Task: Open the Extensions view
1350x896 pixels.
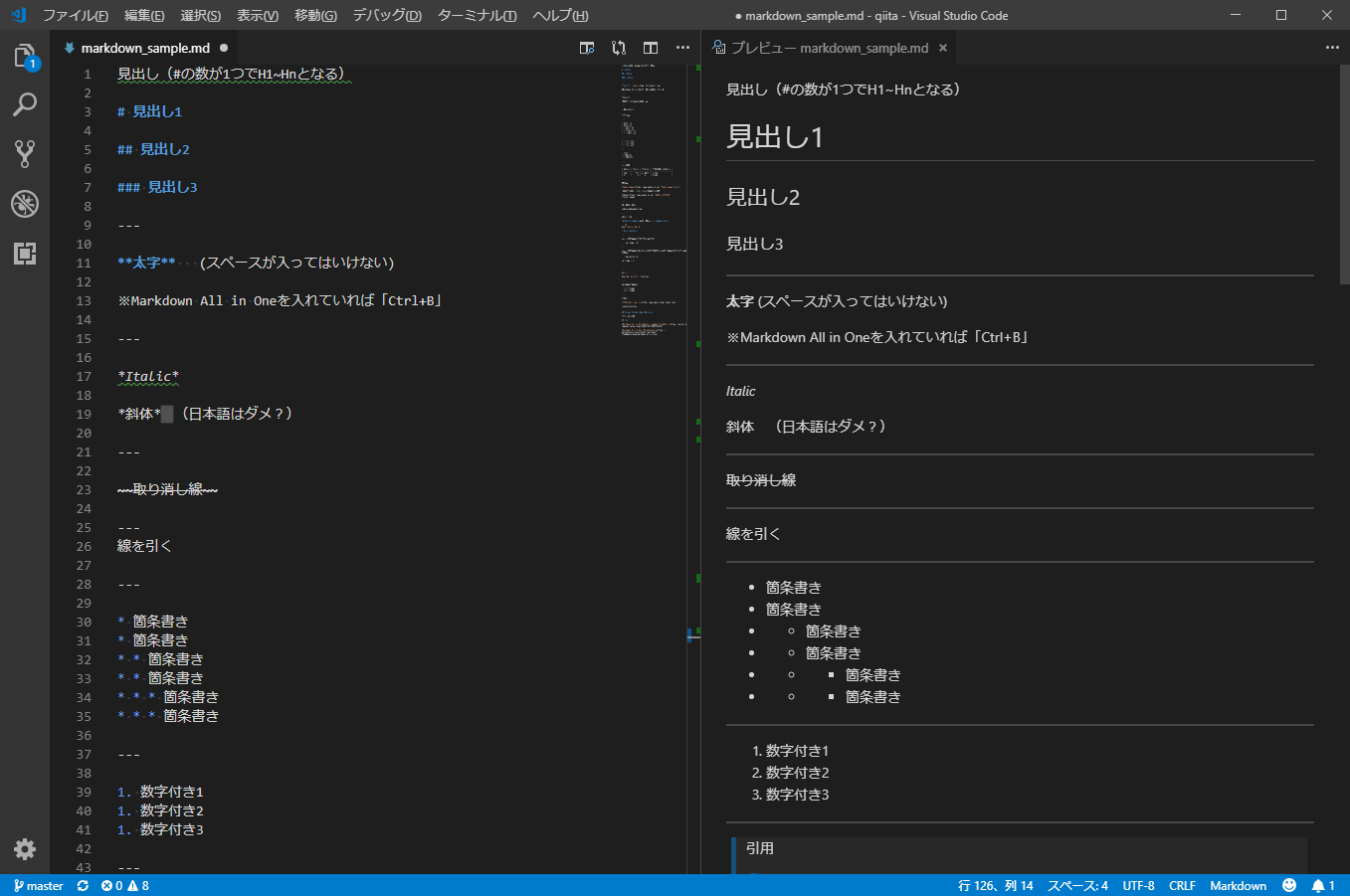Action: pos(25,254)
